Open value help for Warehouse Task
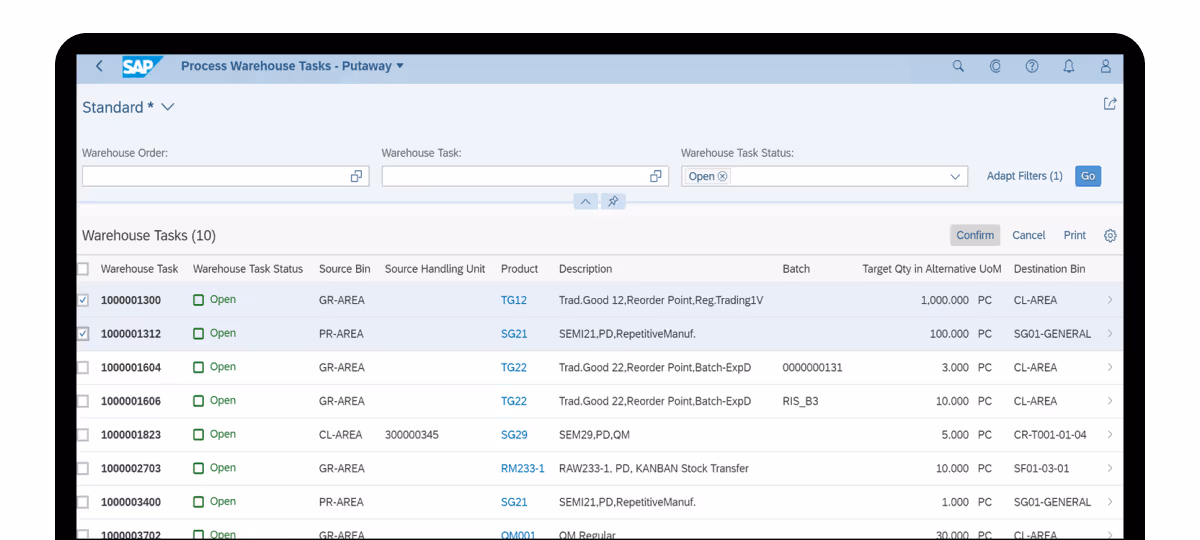 point(656,176)
